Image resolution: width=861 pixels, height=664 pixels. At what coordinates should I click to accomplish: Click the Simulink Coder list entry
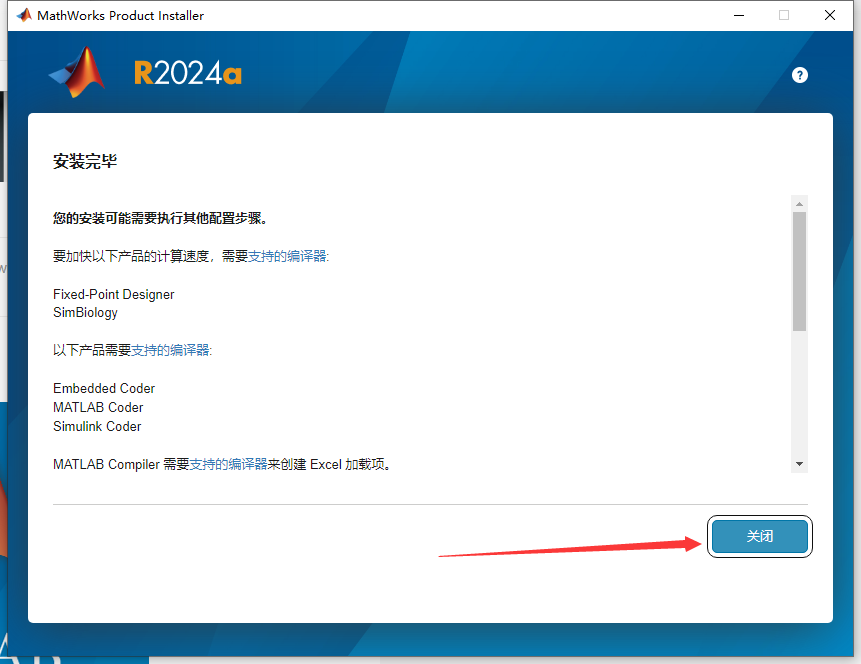[96, 426]
